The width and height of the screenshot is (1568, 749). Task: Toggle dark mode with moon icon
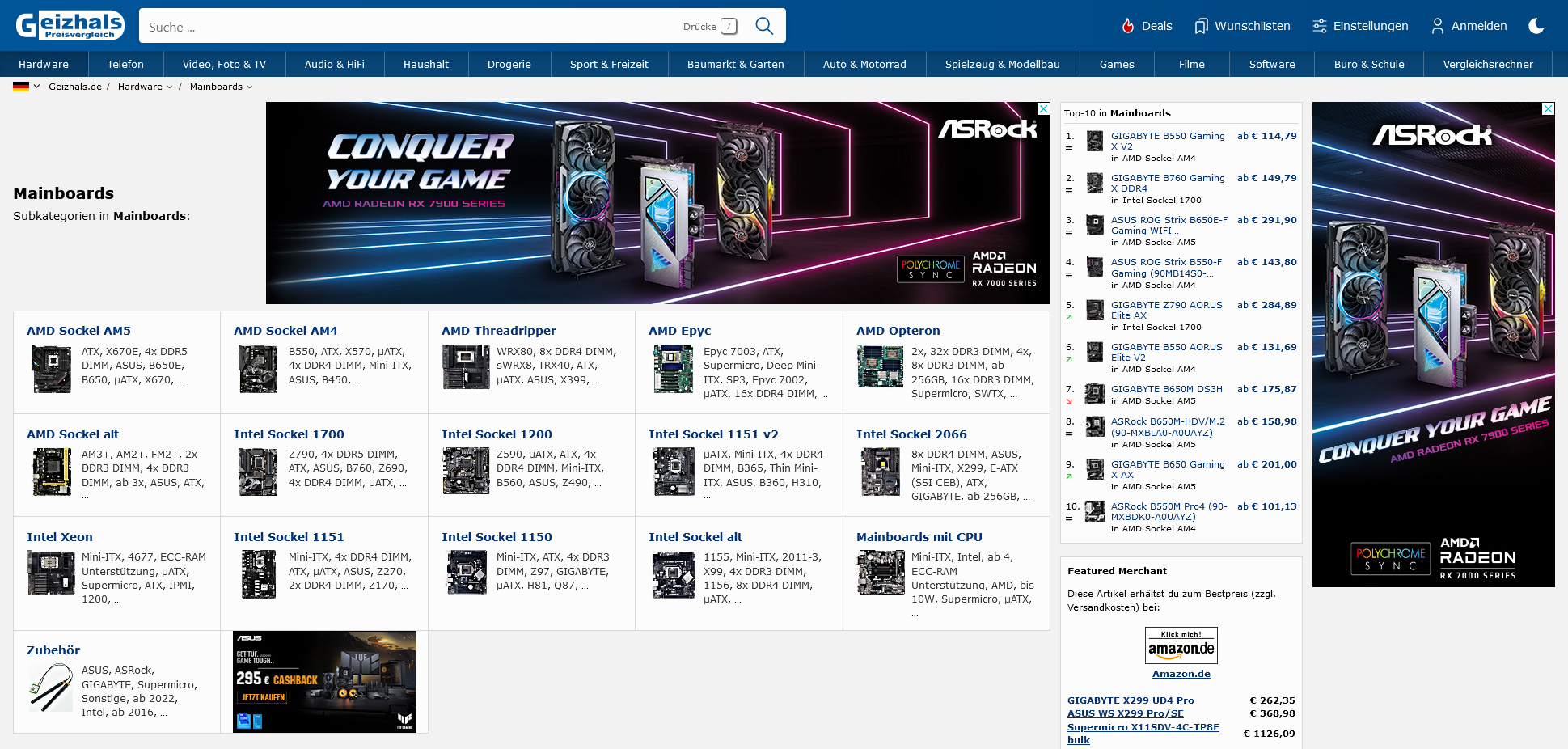[1536, 26]
